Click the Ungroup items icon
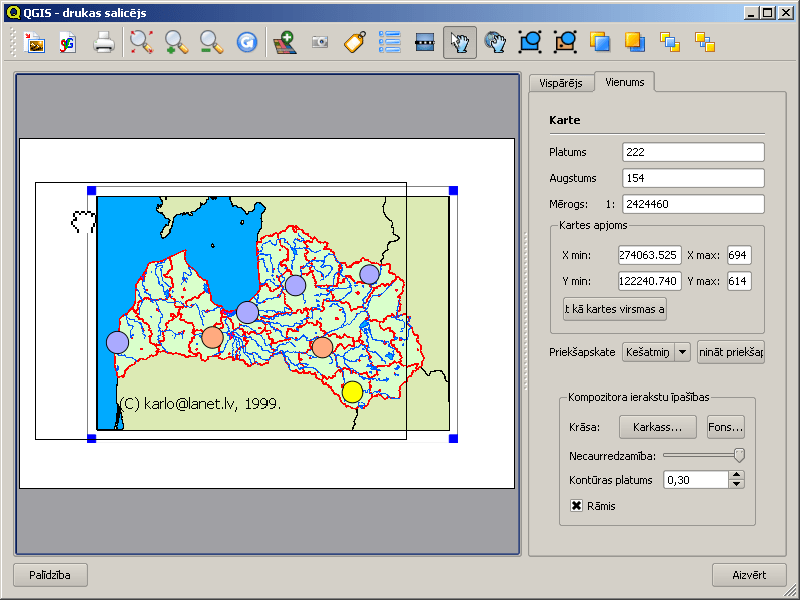This screenshot has width=800, height=600. [x=565, y=43]
